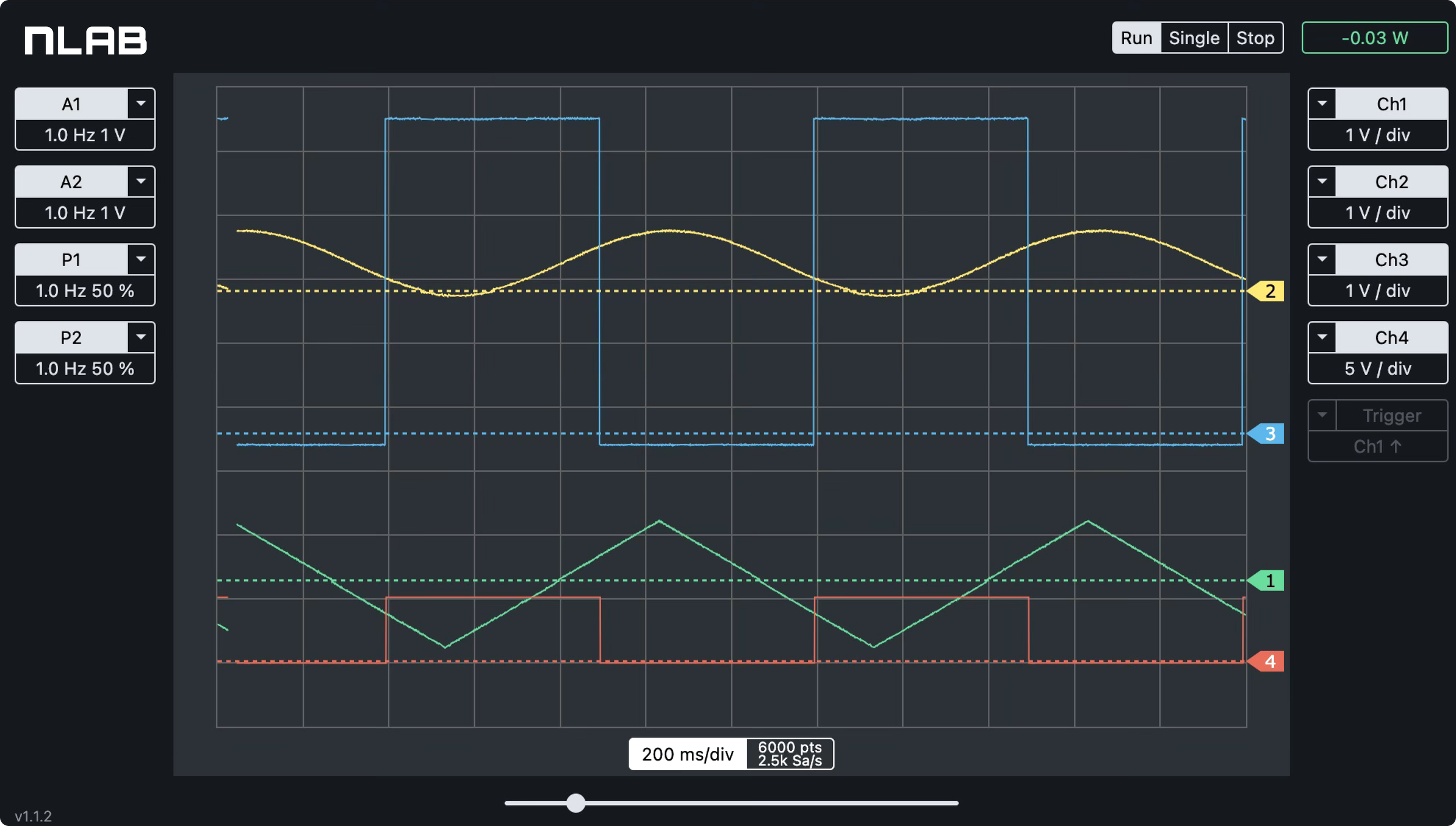This screenshot has width=1456, height=826.
Task: Expand the P2 pulse output dropdown arrow
Action: pos(141,337)
